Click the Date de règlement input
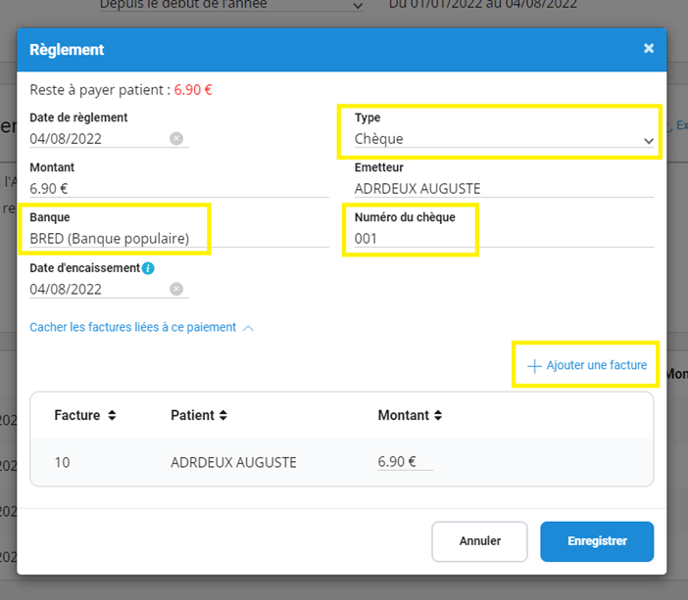The height and width of the screenshot is (600, 688). click(96, 139)
